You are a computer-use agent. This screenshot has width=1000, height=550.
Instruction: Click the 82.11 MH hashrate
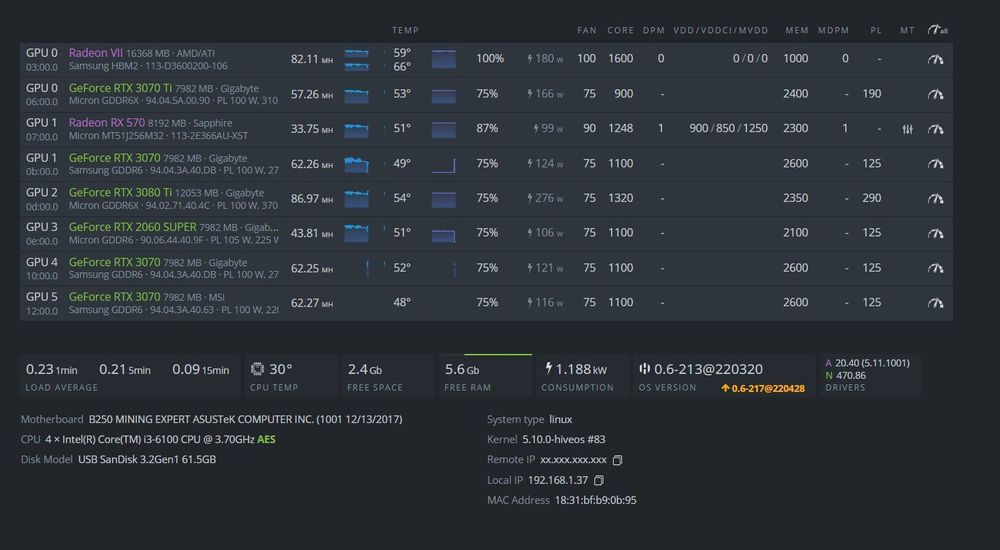tap(312, 59)
